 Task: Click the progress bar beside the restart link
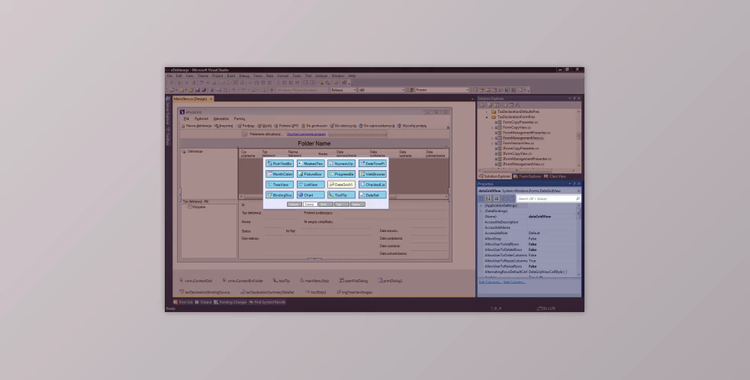357,134
